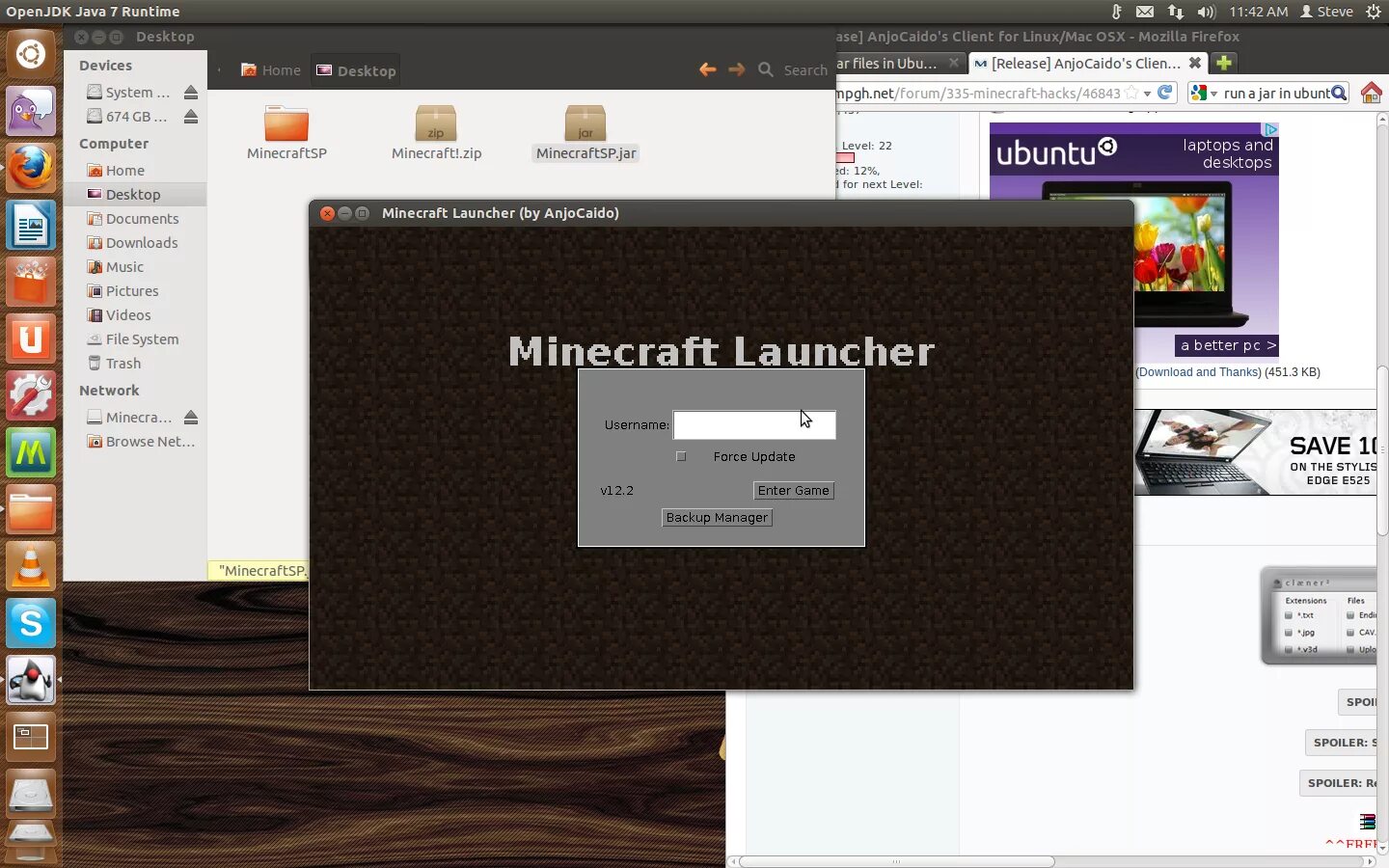Click the Desktop breadcrumb in Files
The height and width of the screenshot is (868, 1389).
point(356,69)
